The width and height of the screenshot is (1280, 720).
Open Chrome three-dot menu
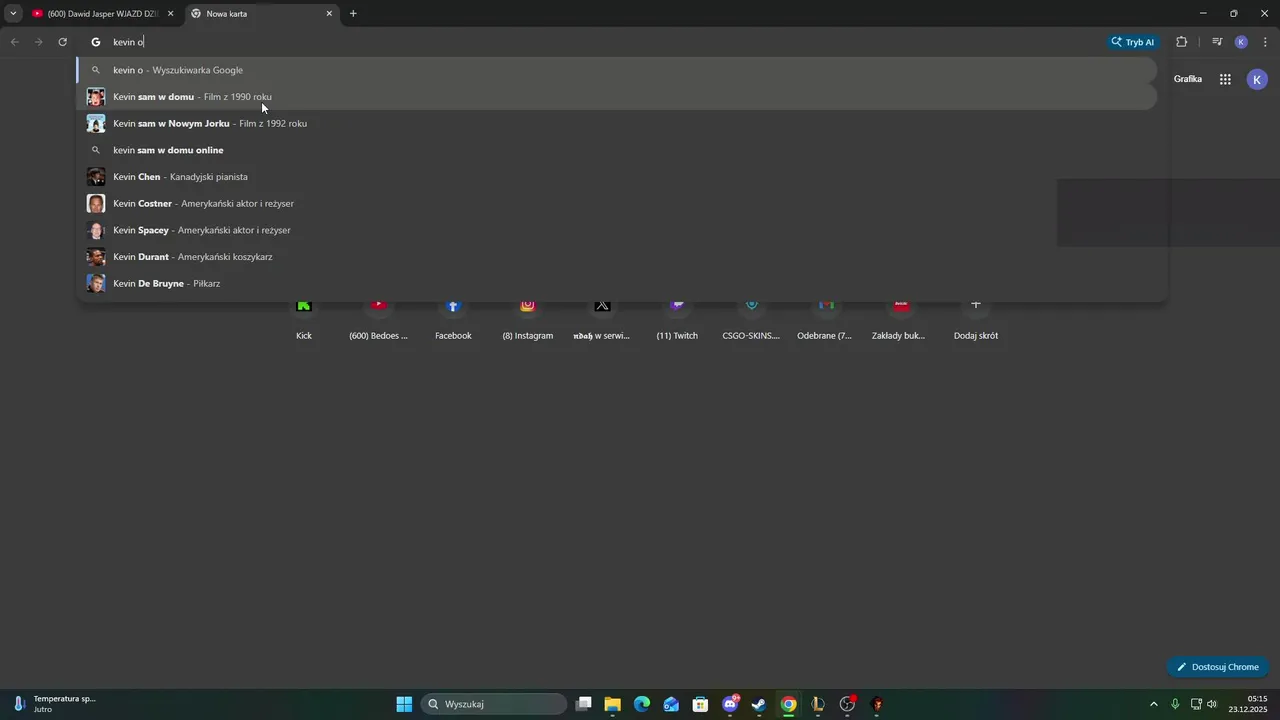[1266, 42]
